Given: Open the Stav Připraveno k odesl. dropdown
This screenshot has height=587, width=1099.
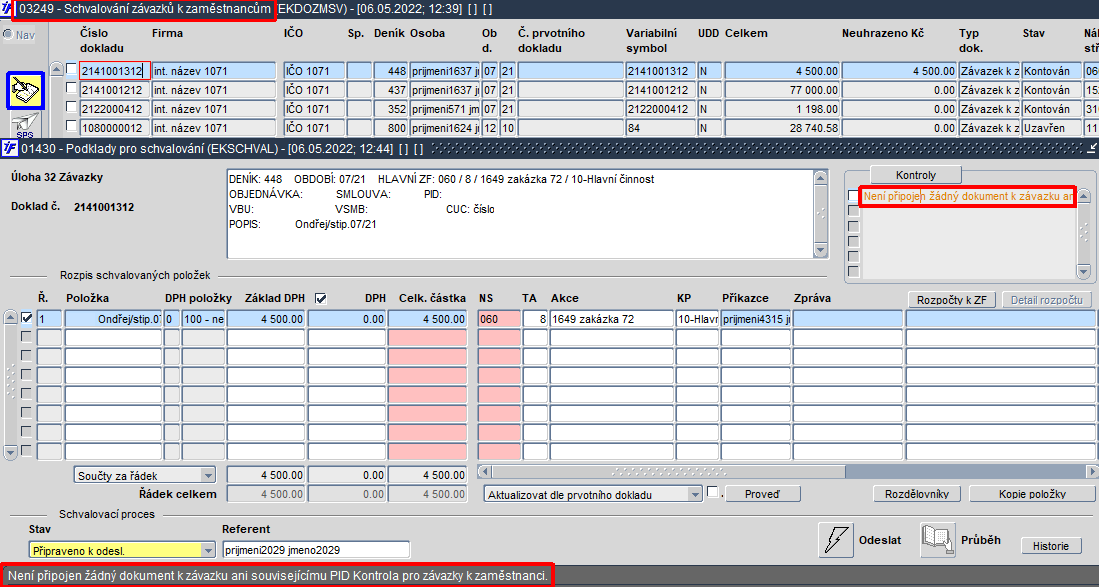Looking at the screenshot, I should point(208,550).
